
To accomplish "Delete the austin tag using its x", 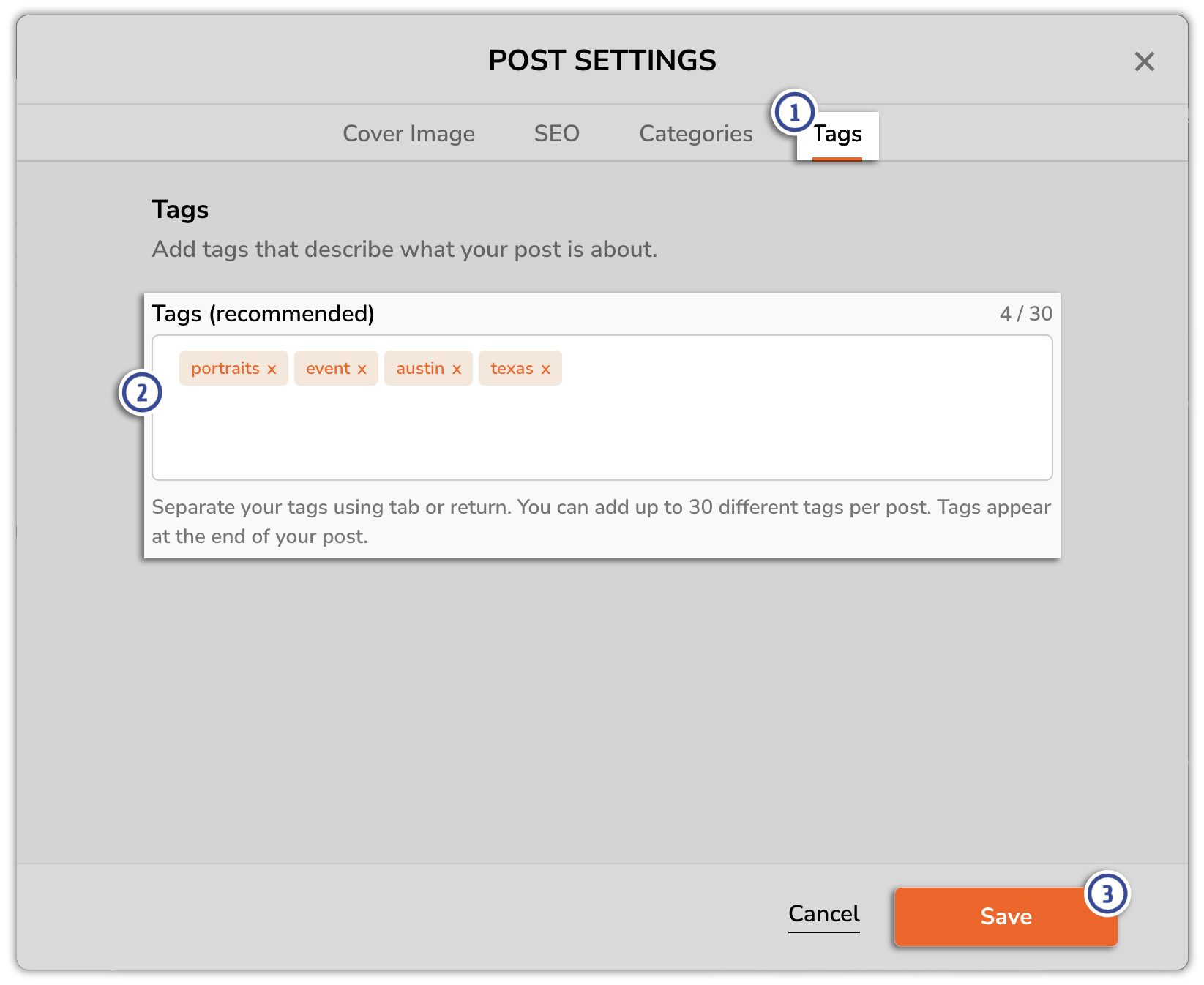I will [457, 369].
